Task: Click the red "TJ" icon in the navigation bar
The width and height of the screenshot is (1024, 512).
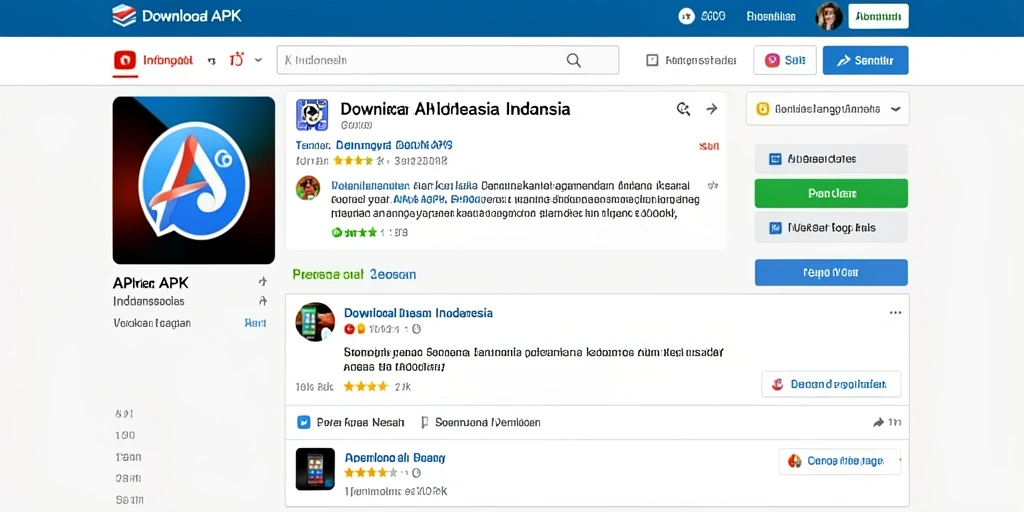Action: pos(236,60)
